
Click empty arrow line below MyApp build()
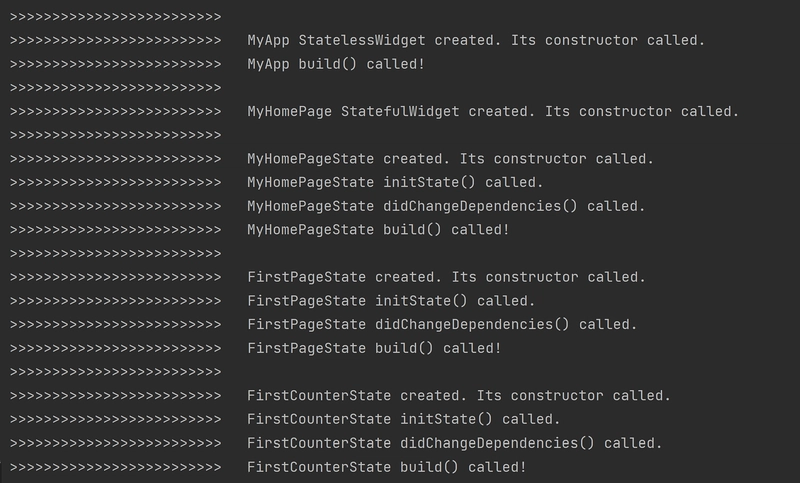[x=115, y=88]
